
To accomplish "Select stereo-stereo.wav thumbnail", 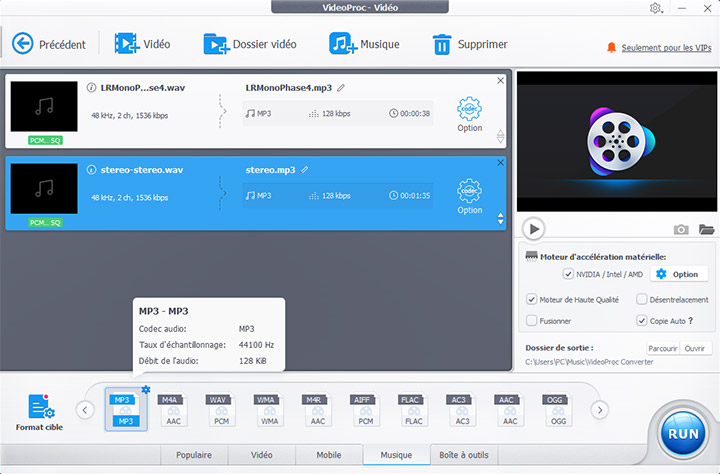I will click(44, 189).
